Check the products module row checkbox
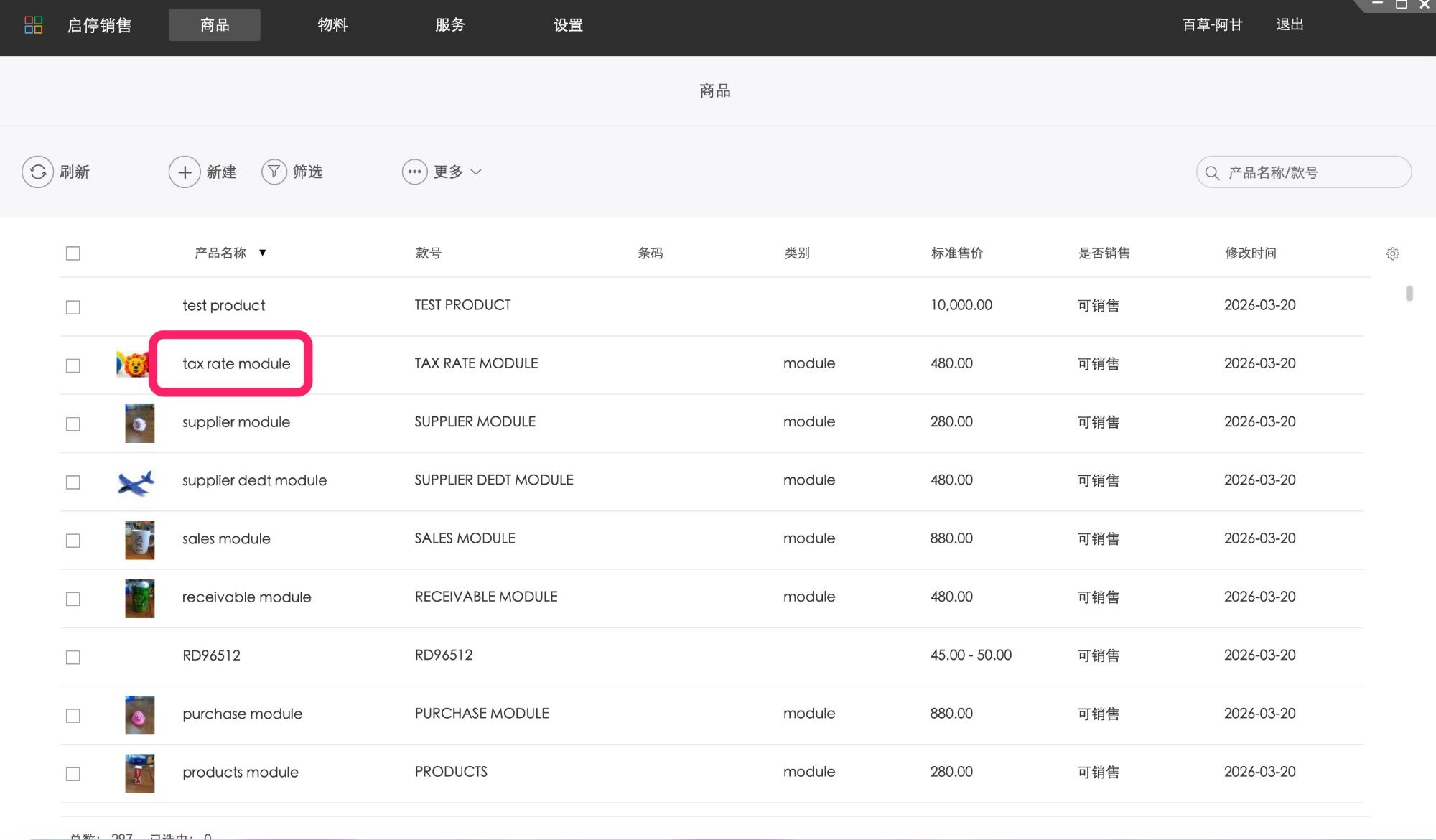Screen dimensions: 1436x840 click(x=73, y=774)
